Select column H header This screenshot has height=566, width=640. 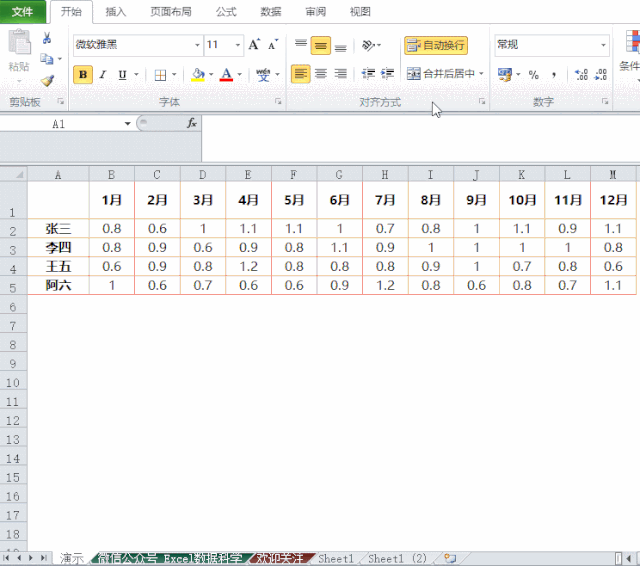[385, 175]
